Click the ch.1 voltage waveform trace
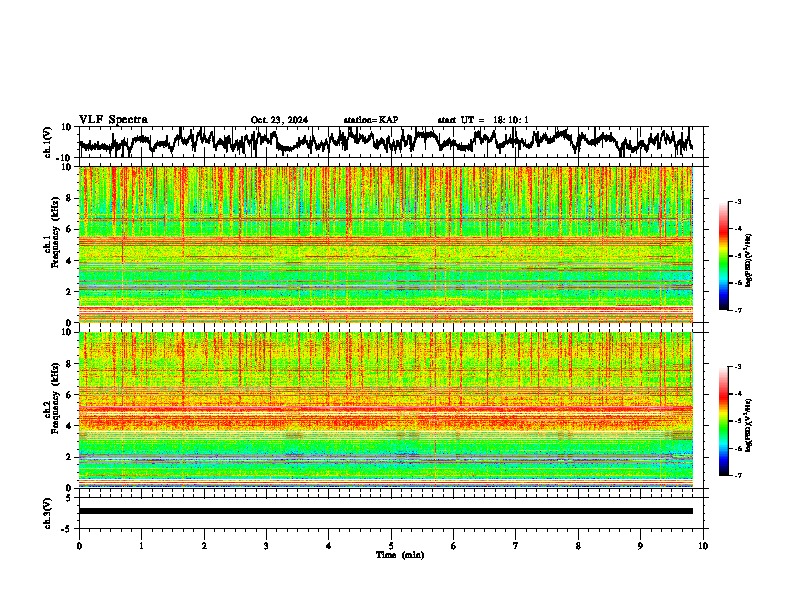792x612 pixels. click(385, 141)
